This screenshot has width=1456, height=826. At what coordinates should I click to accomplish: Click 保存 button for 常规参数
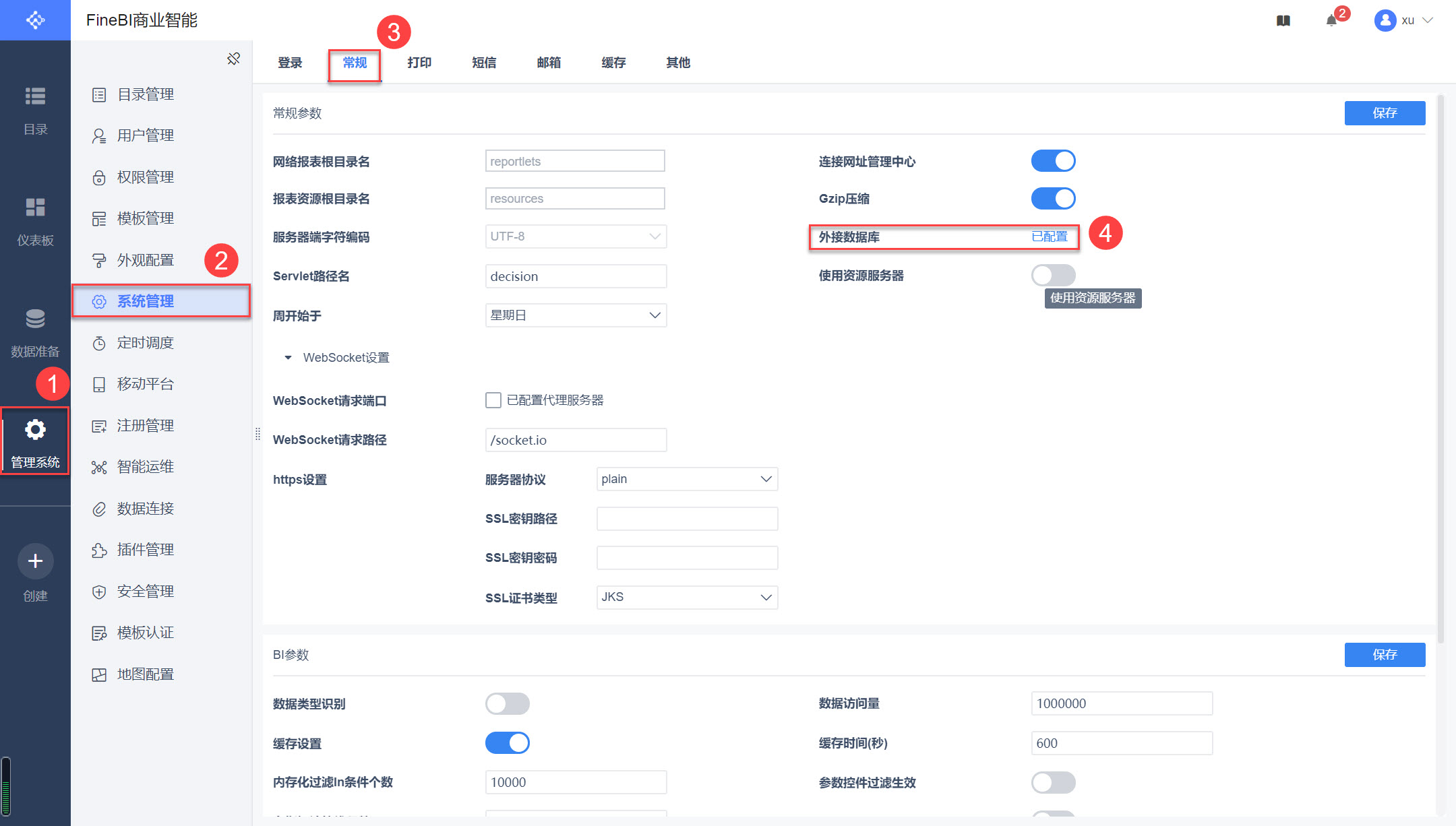click(x=1385, y=113)
